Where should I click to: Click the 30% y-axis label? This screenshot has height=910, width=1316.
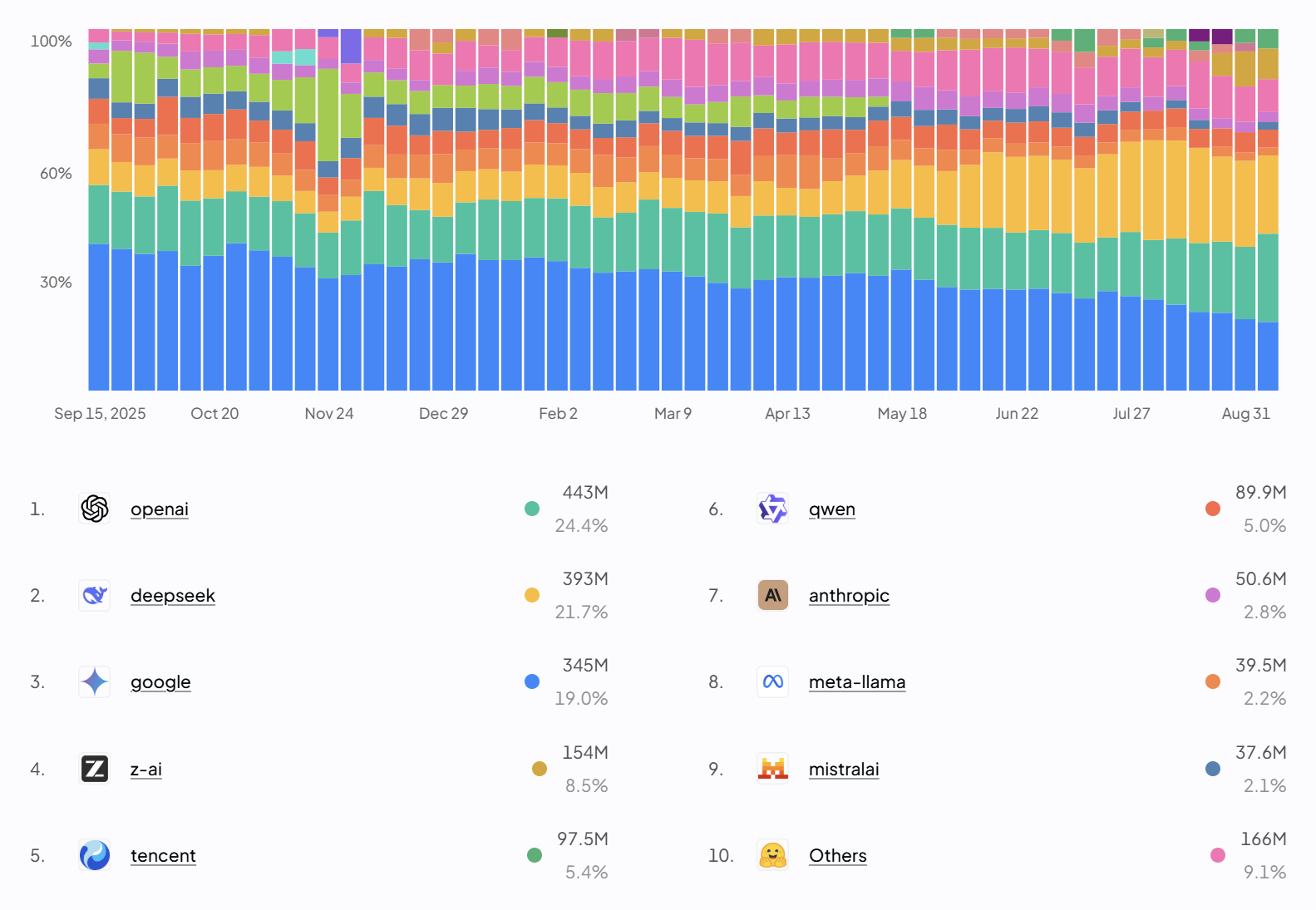tap(56, 282)
